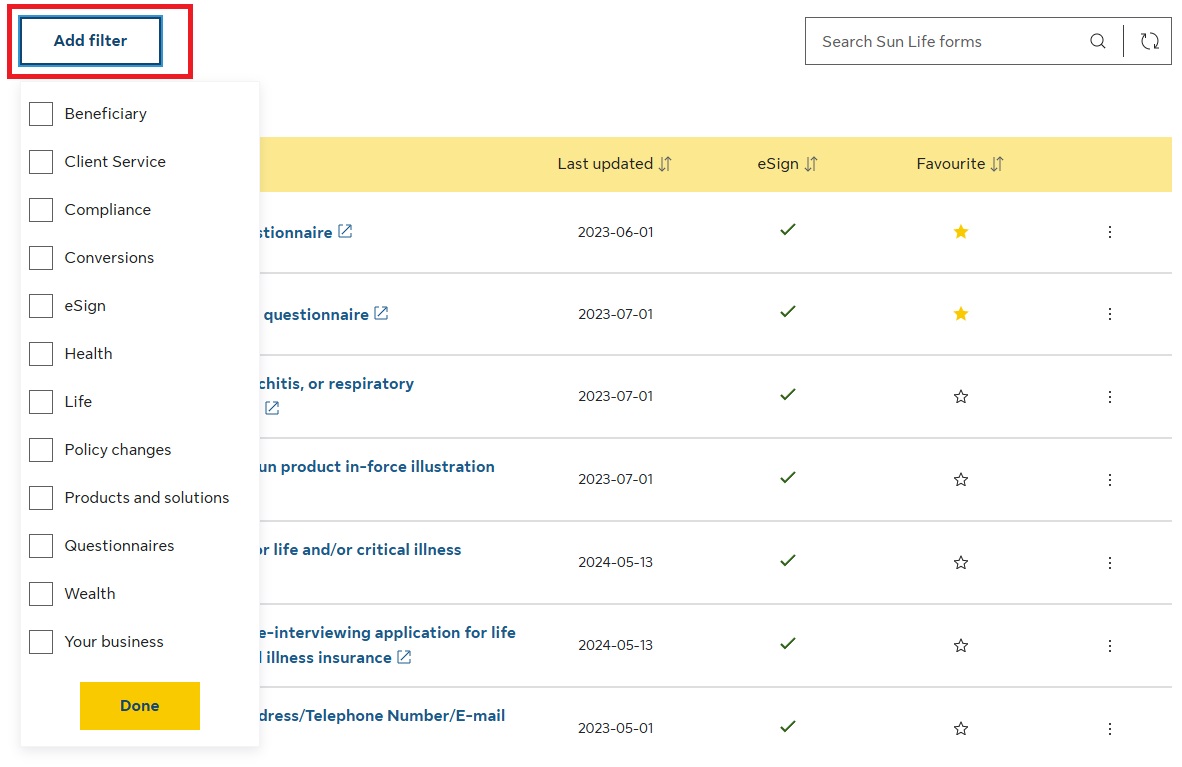The image size is (1182, 767).
Task: Expand the kebab menu for 2023-05-01 row
Action: tap(1109, 729)
